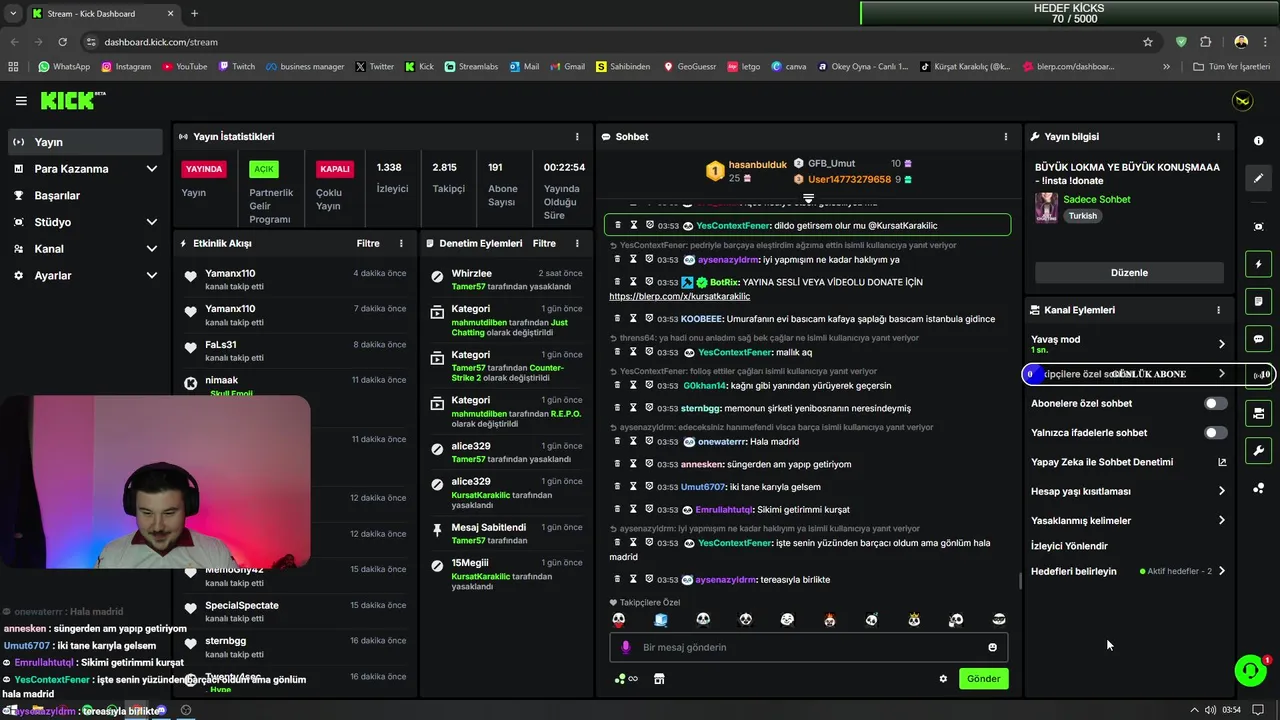Click the info icon in right toolbar
Image resolution: width=1280 pixels, height=720 pixels.
point(1258,141)
